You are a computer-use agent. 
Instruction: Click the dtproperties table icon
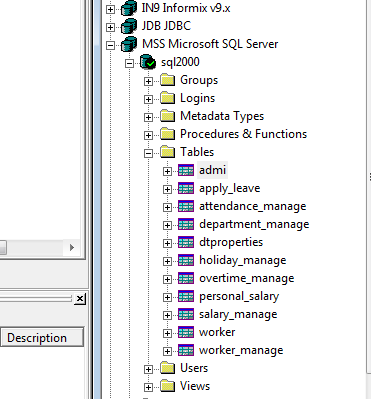tap(186, 242)
